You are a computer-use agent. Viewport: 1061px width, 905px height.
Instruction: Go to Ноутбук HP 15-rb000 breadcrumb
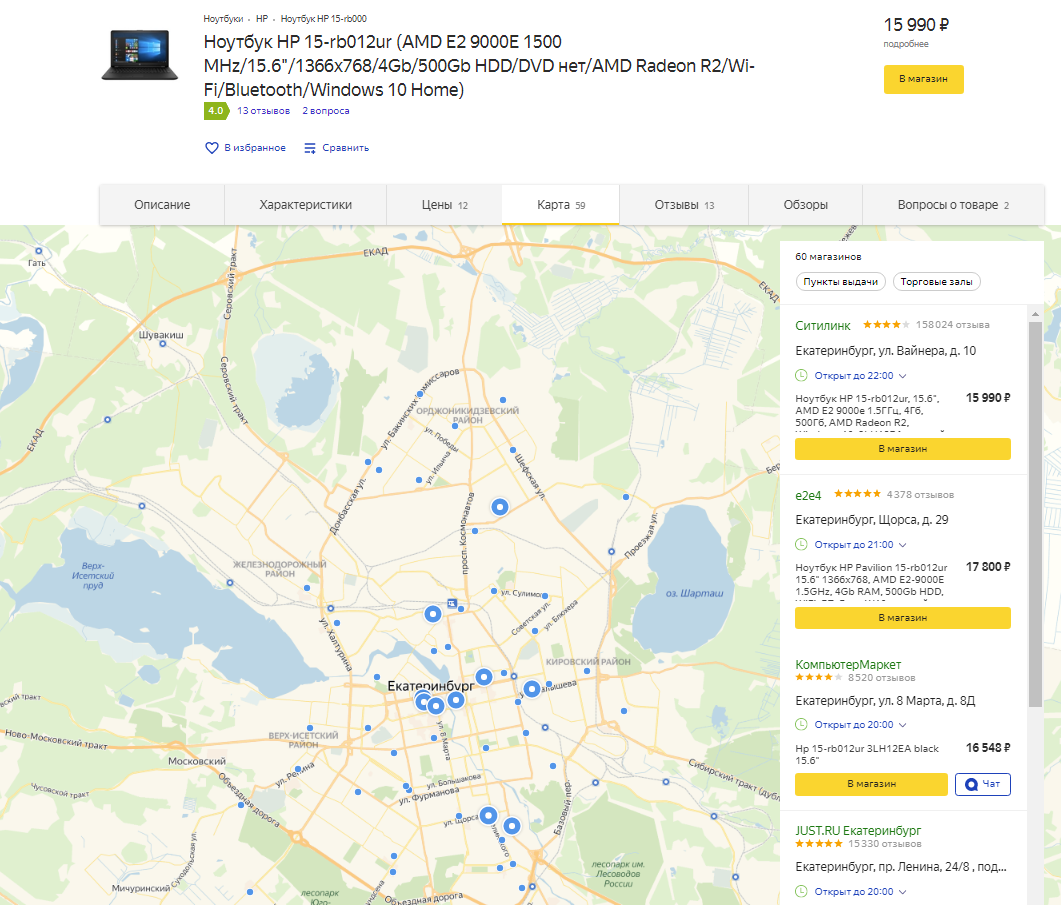(x=323, y=19)
